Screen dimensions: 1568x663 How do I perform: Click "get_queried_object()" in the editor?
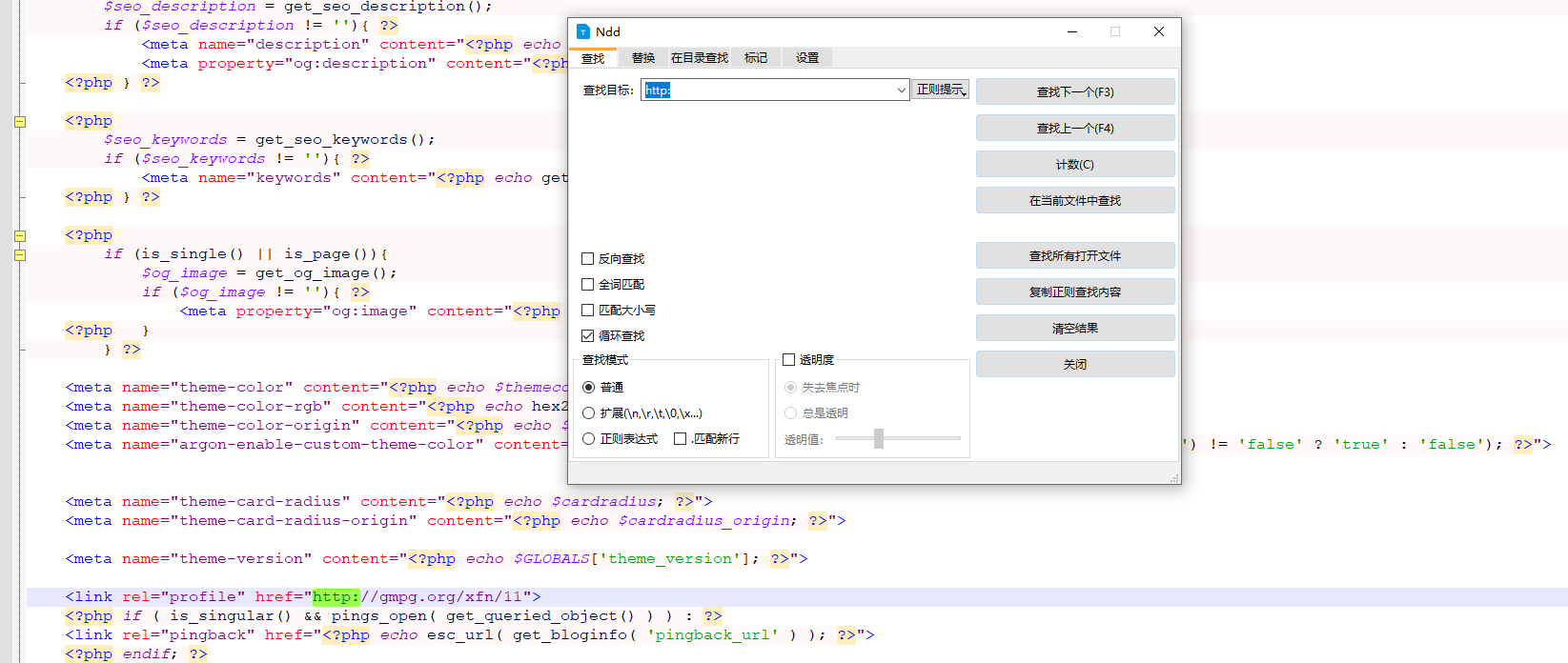point(541,616)
